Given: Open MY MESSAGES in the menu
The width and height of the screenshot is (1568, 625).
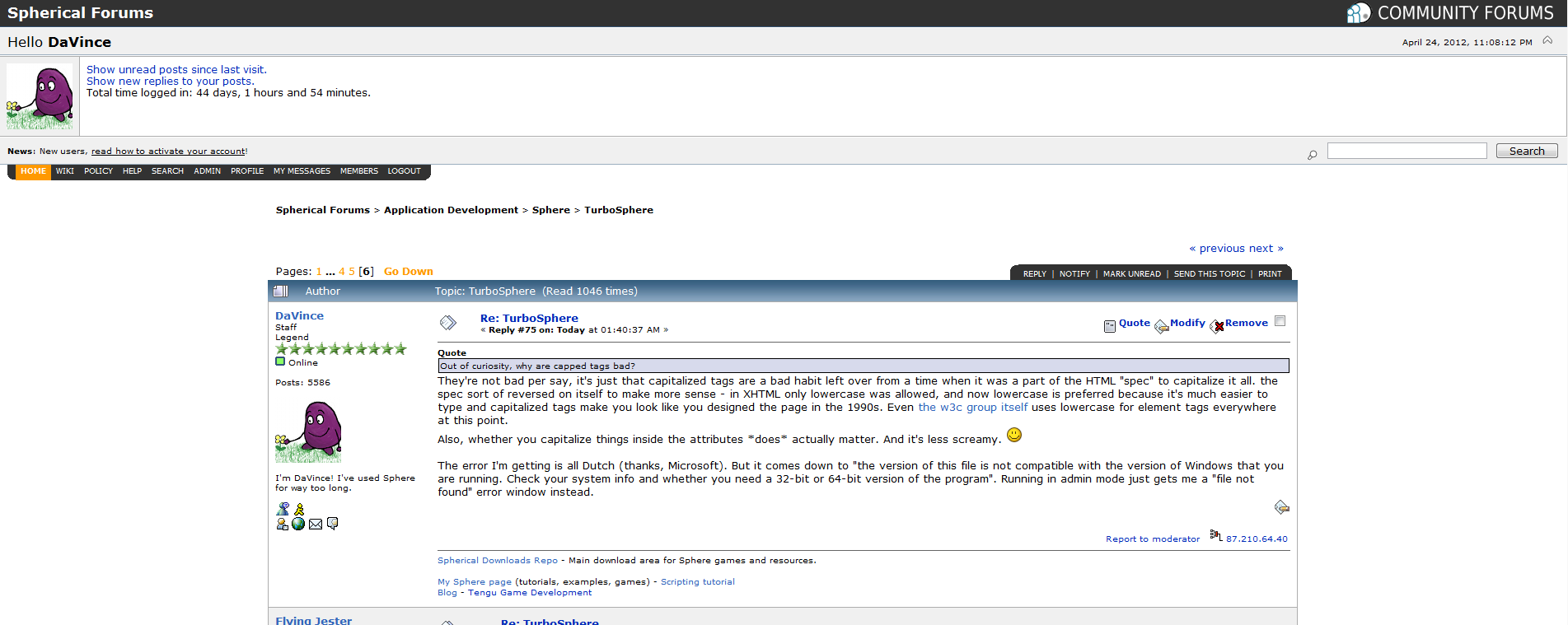Looking at the screenshot, I should (x=302, y=171).
